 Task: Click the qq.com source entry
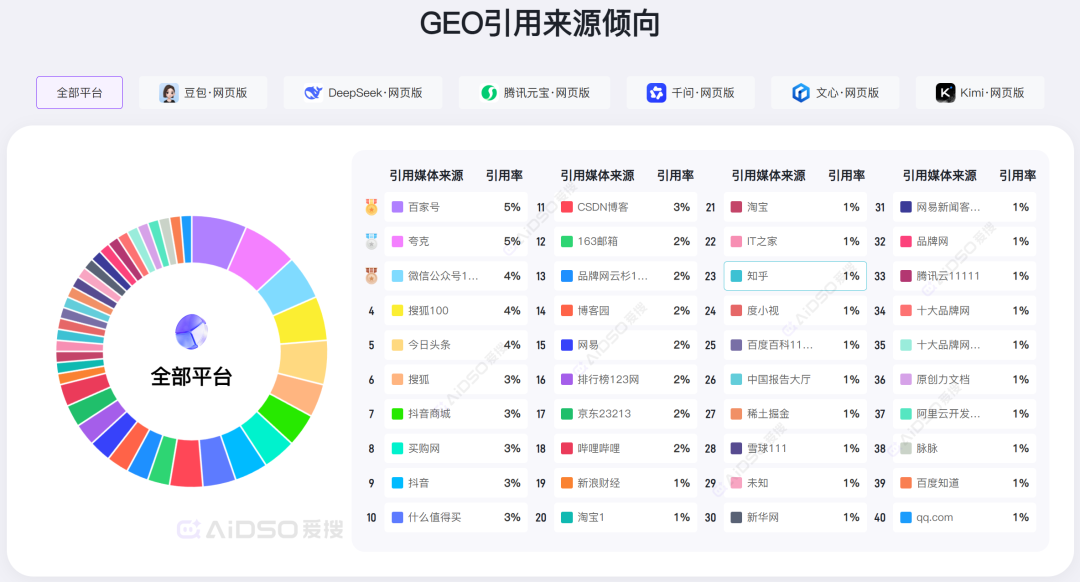(934, 518)
